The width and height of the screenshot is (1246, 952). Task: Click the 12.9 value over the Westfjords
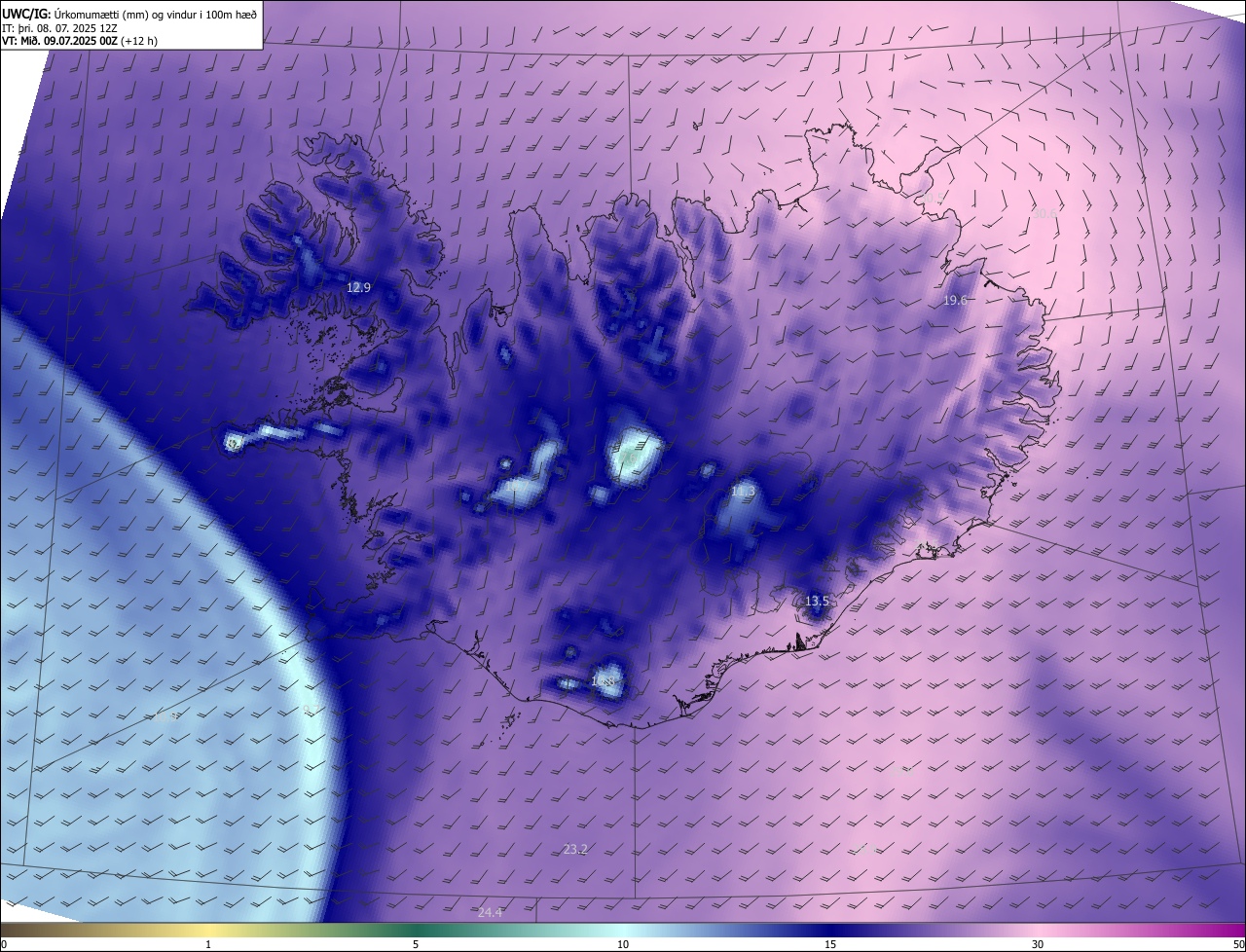click(359, 287)
